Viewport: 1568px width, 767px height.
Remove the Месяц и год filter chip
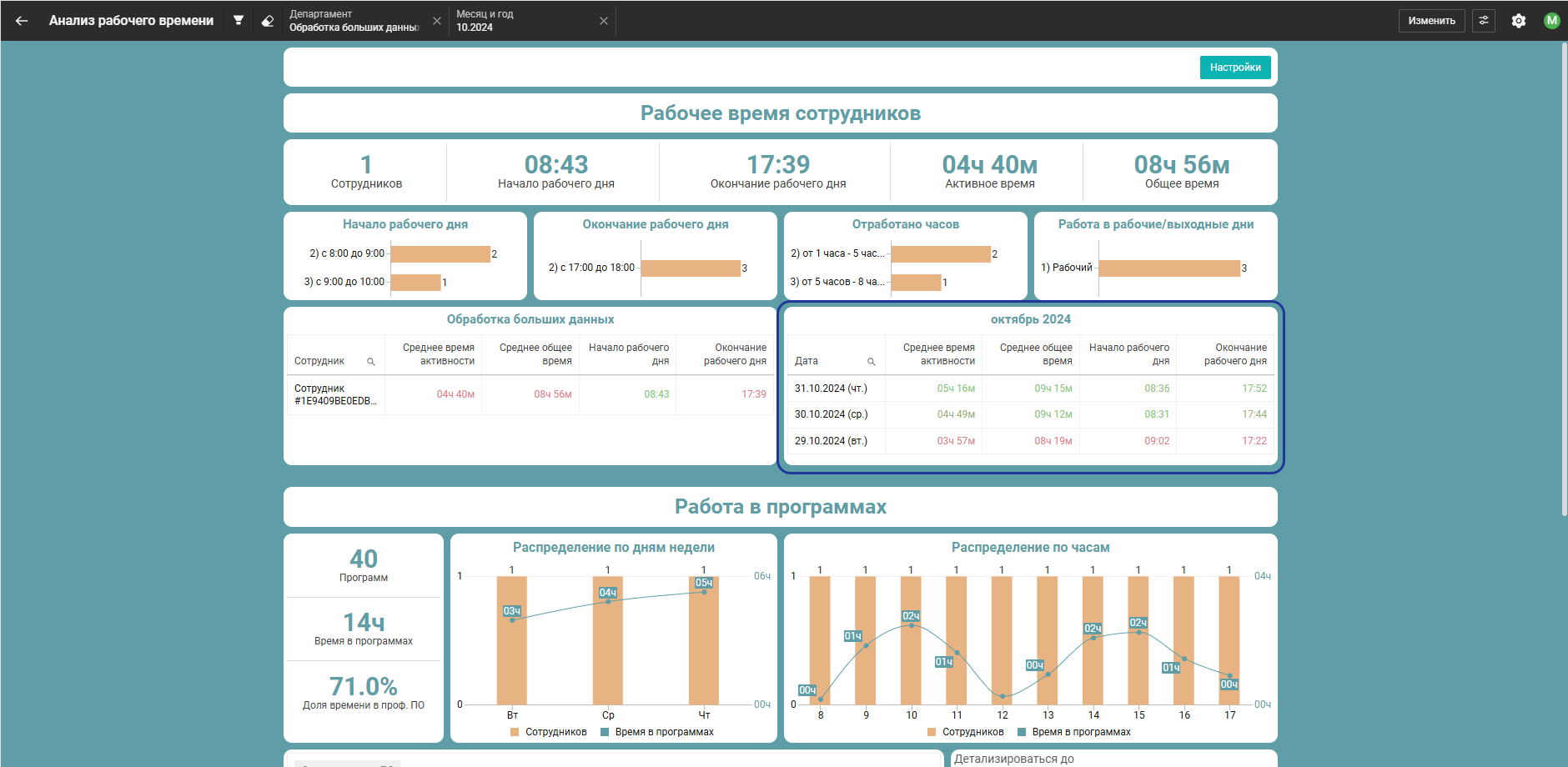(604, 21)
